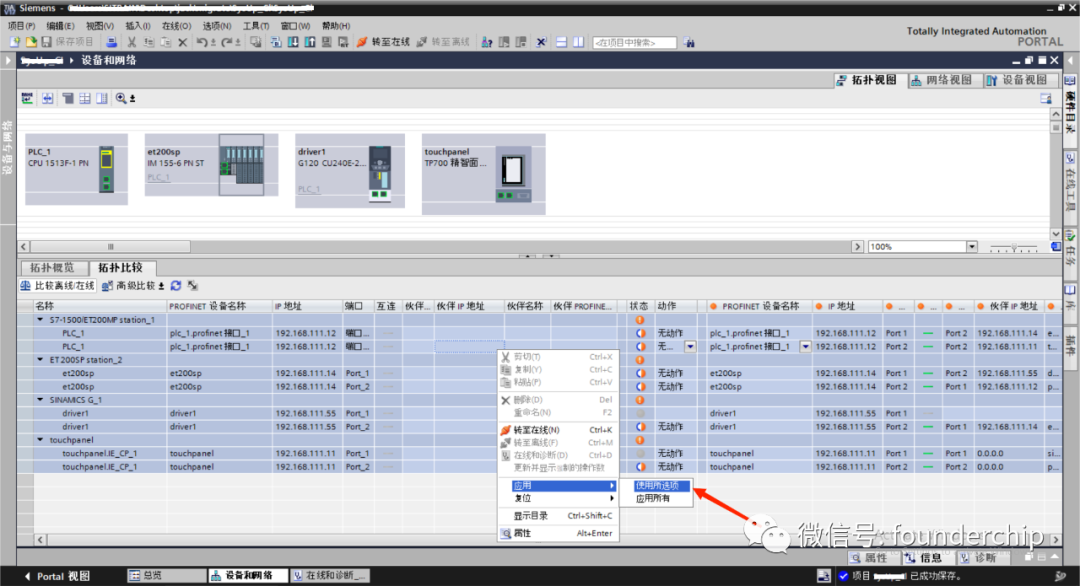
Task: Choose 属性 in context menu
Action: 558,533
